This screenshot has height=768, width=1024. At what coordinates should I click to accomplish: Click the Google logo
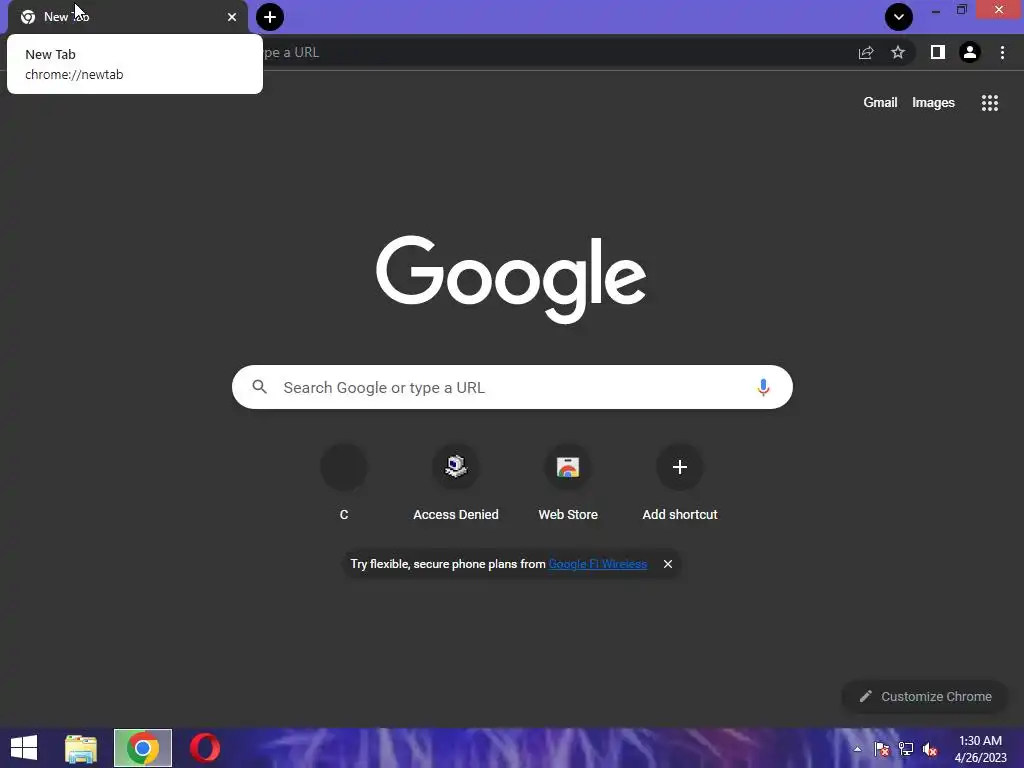(511, 280)
